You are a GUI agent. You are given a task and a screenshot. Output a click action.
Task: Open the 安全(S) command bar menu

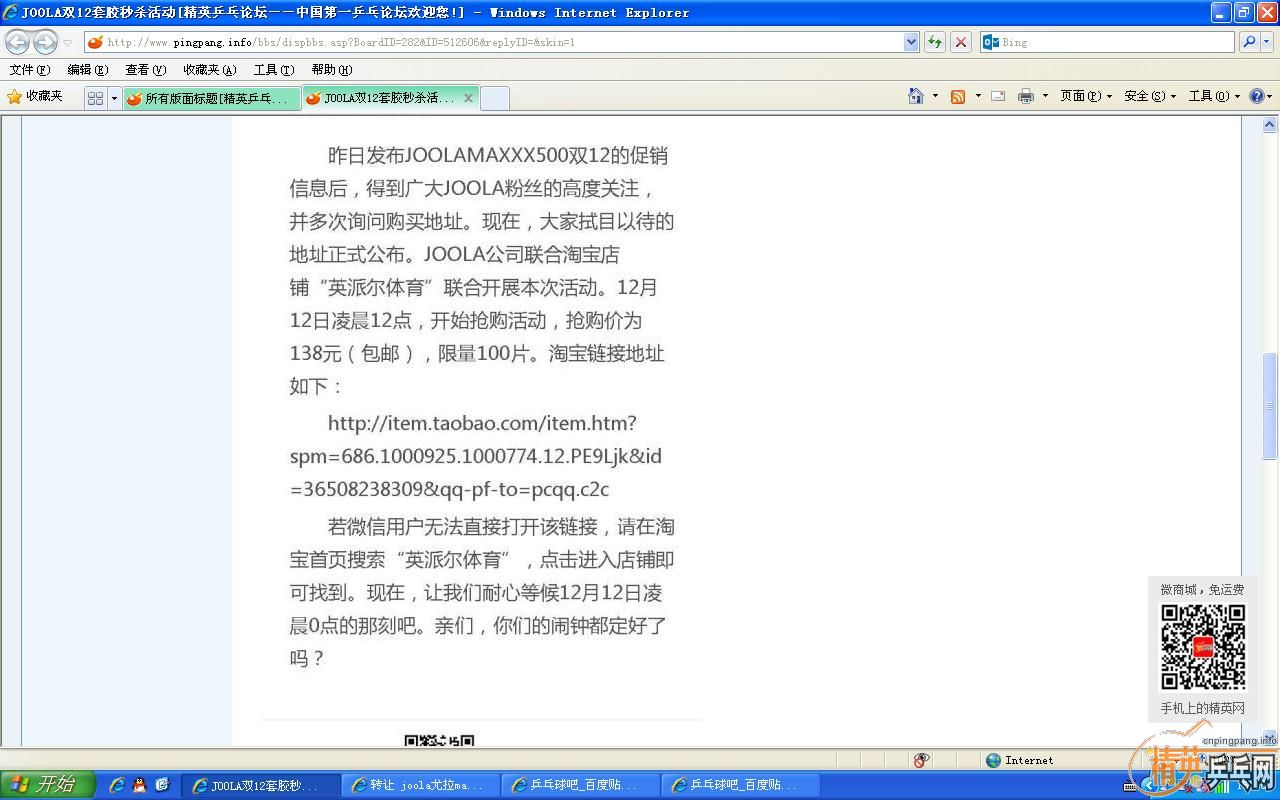[x=1150, y=96]
